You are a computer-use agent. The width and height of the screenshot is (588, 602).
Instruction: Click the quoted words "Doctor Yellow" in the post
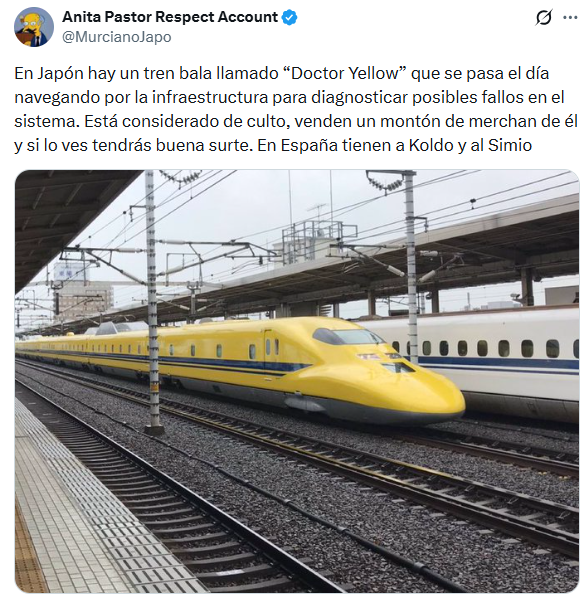pos(346,73)
